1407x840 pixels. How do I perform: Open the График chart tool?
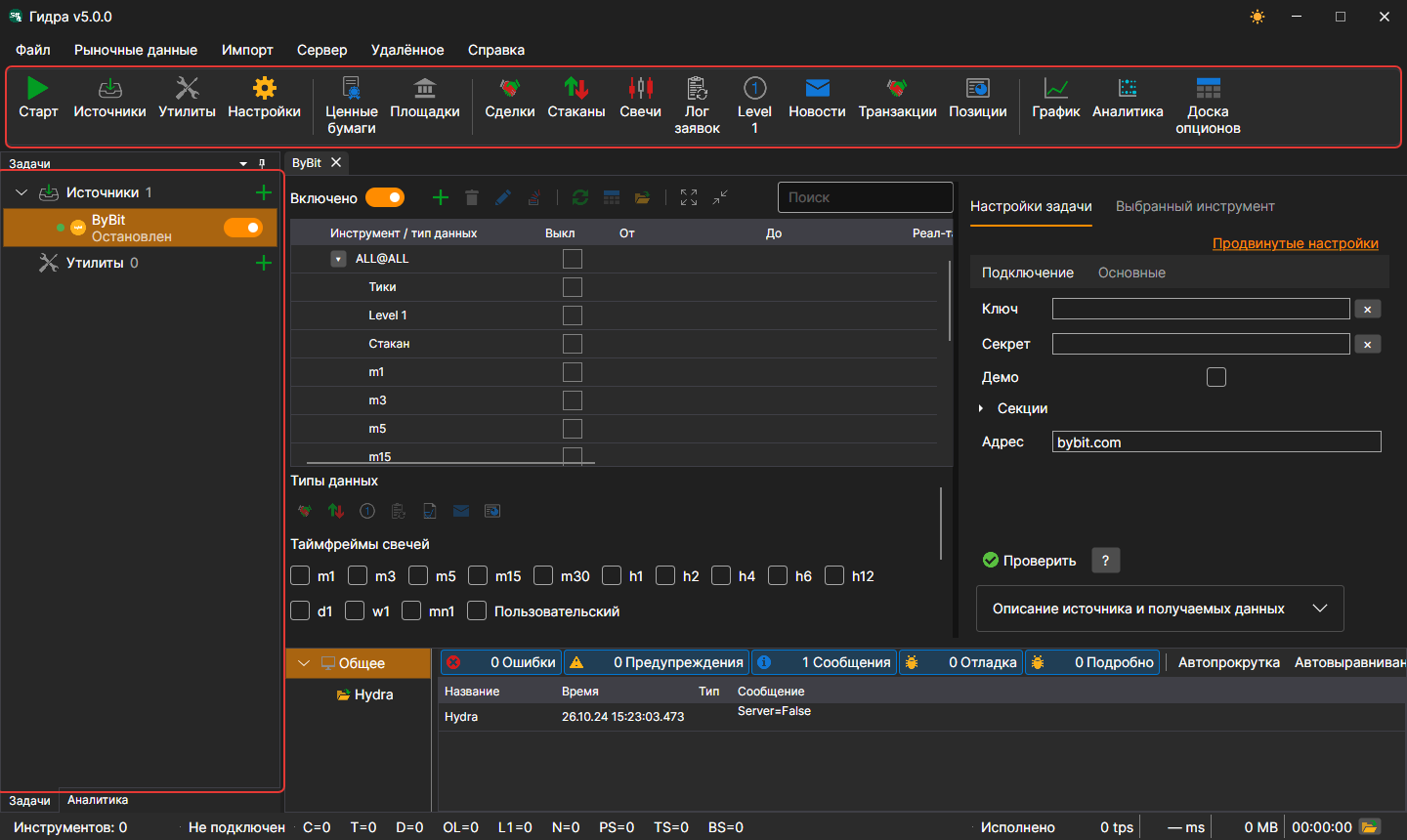[1056, 99]
